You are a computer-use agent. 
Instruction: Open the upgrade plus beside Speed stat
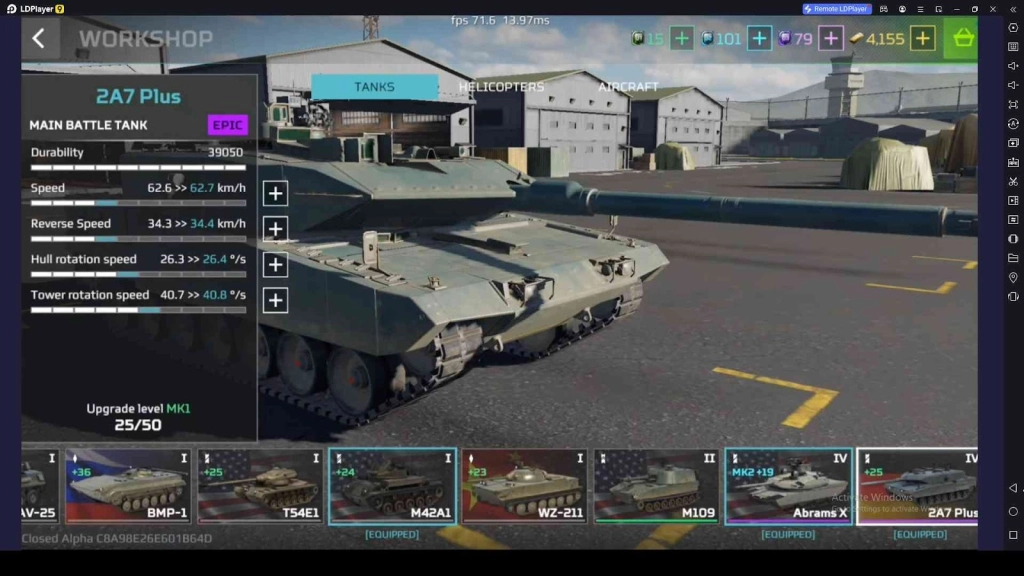[275, 193]
